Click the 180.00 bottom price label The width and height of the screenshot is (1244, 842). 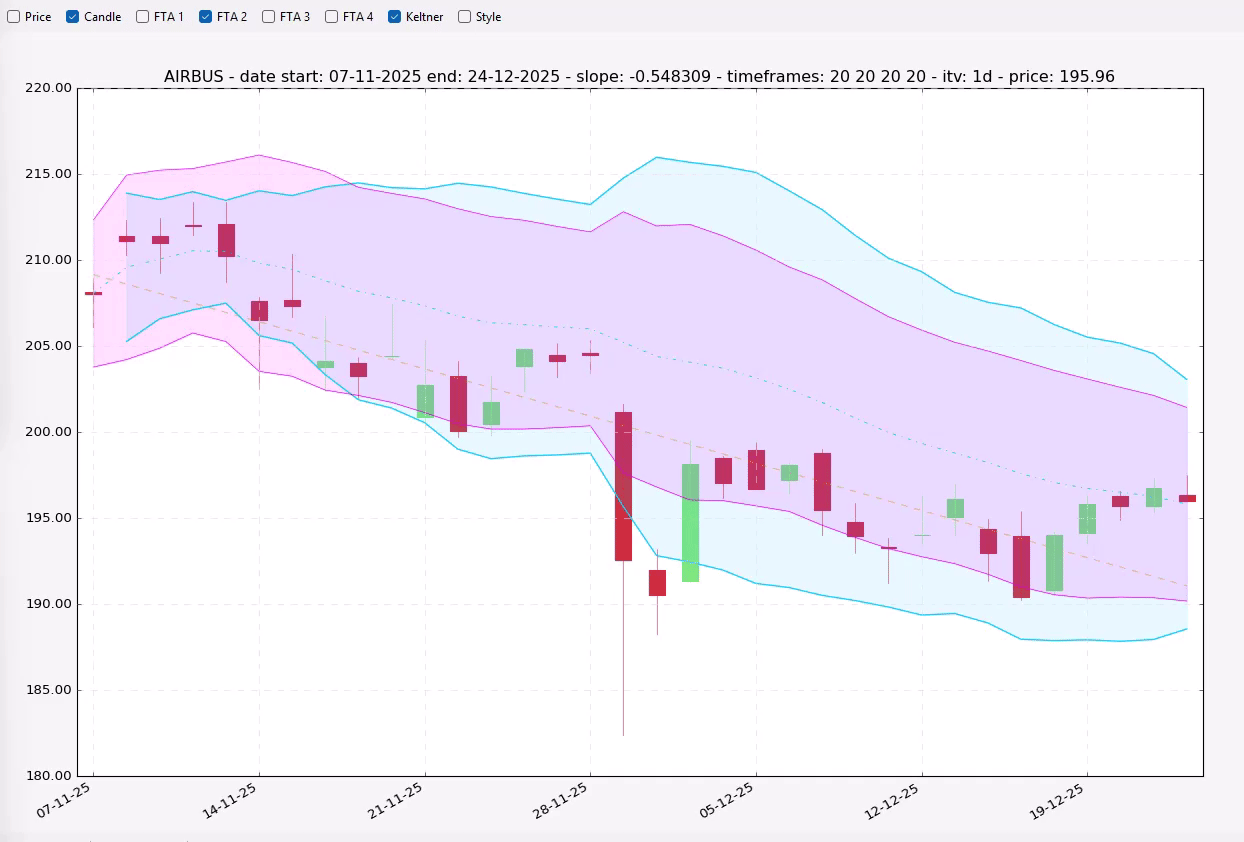[x=47, y=776]
